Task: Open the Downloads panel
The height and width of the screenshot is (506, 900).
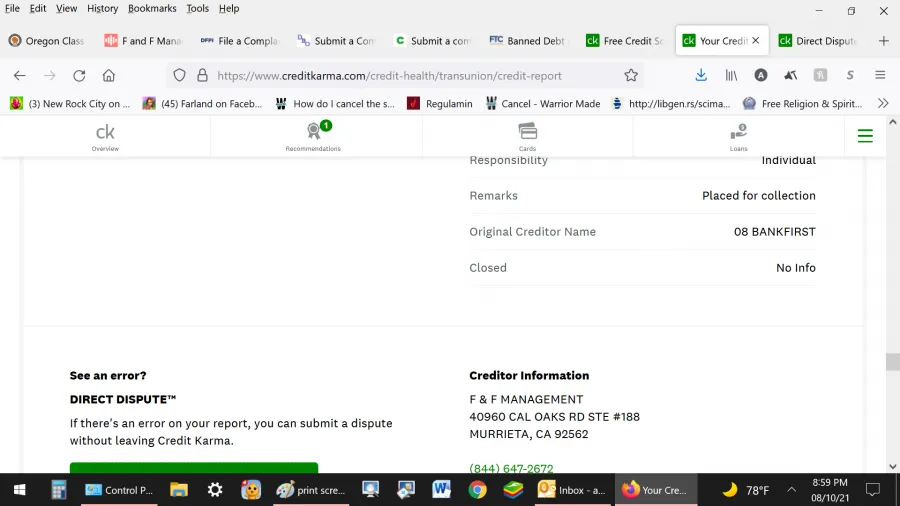Action: 701,75
